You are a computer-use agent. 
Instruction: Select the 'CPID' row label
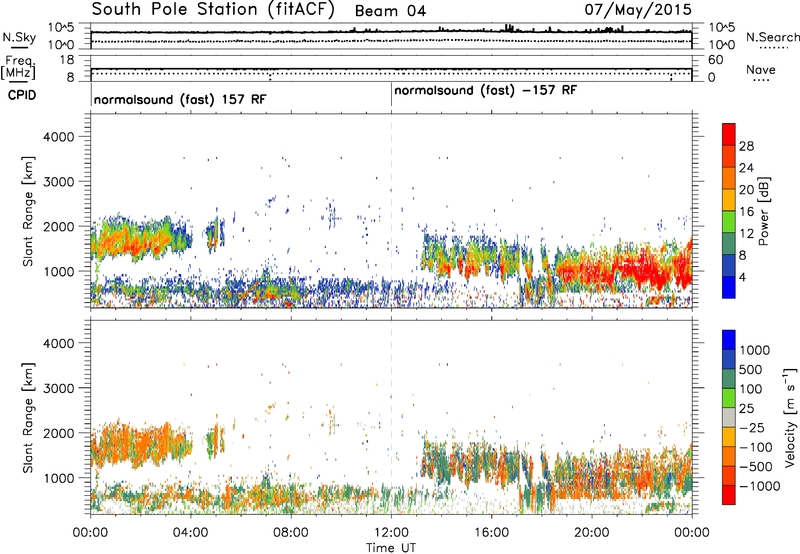click(x=22, y=95)
